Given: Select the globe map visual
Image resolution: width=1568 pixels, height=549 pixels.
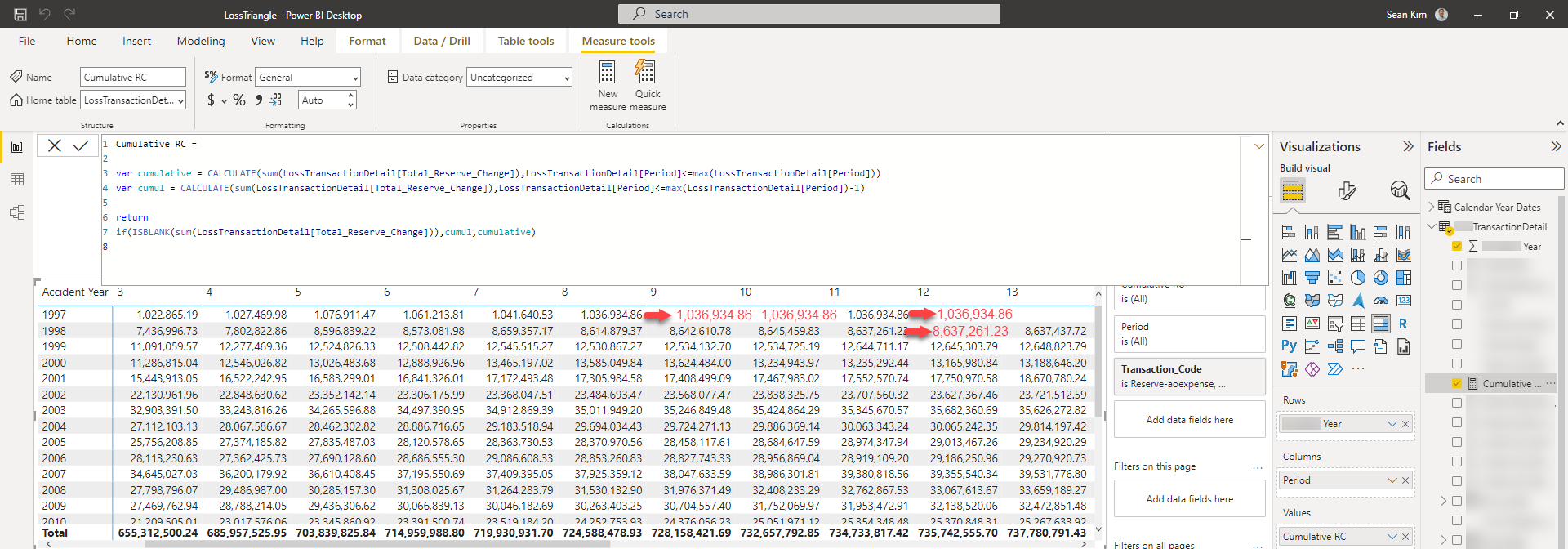Looking at the screenshot, I should click(1290, 301).
